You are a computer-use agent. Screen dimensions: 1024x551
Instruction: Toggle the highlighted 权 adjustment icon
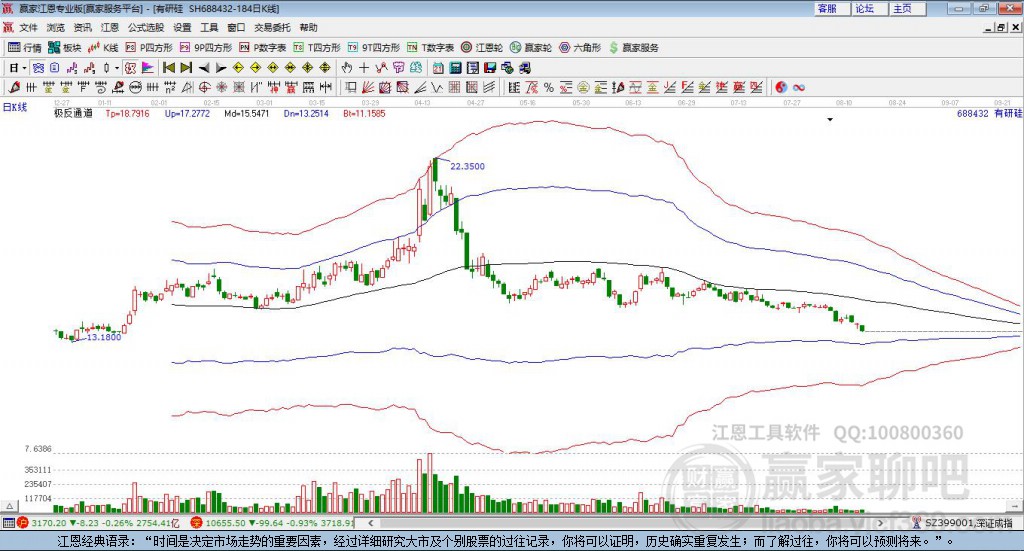click(131, 68)
